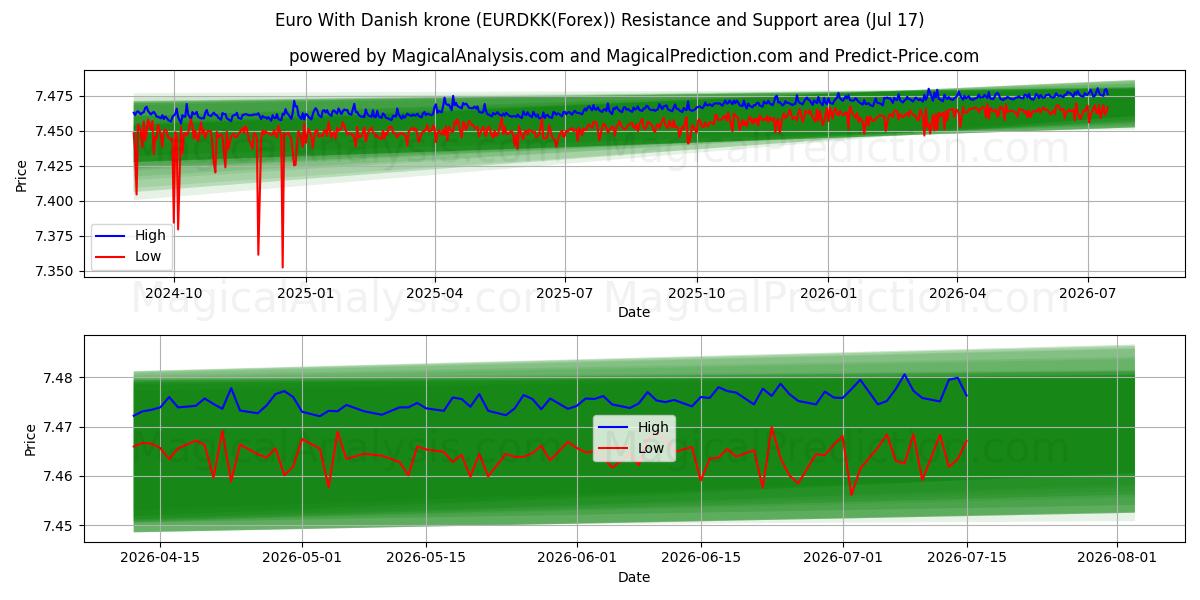This screenshot has height=600, width=1200.
Task: Click the top chart 'Date' axis label
Action: pos(634,312)
